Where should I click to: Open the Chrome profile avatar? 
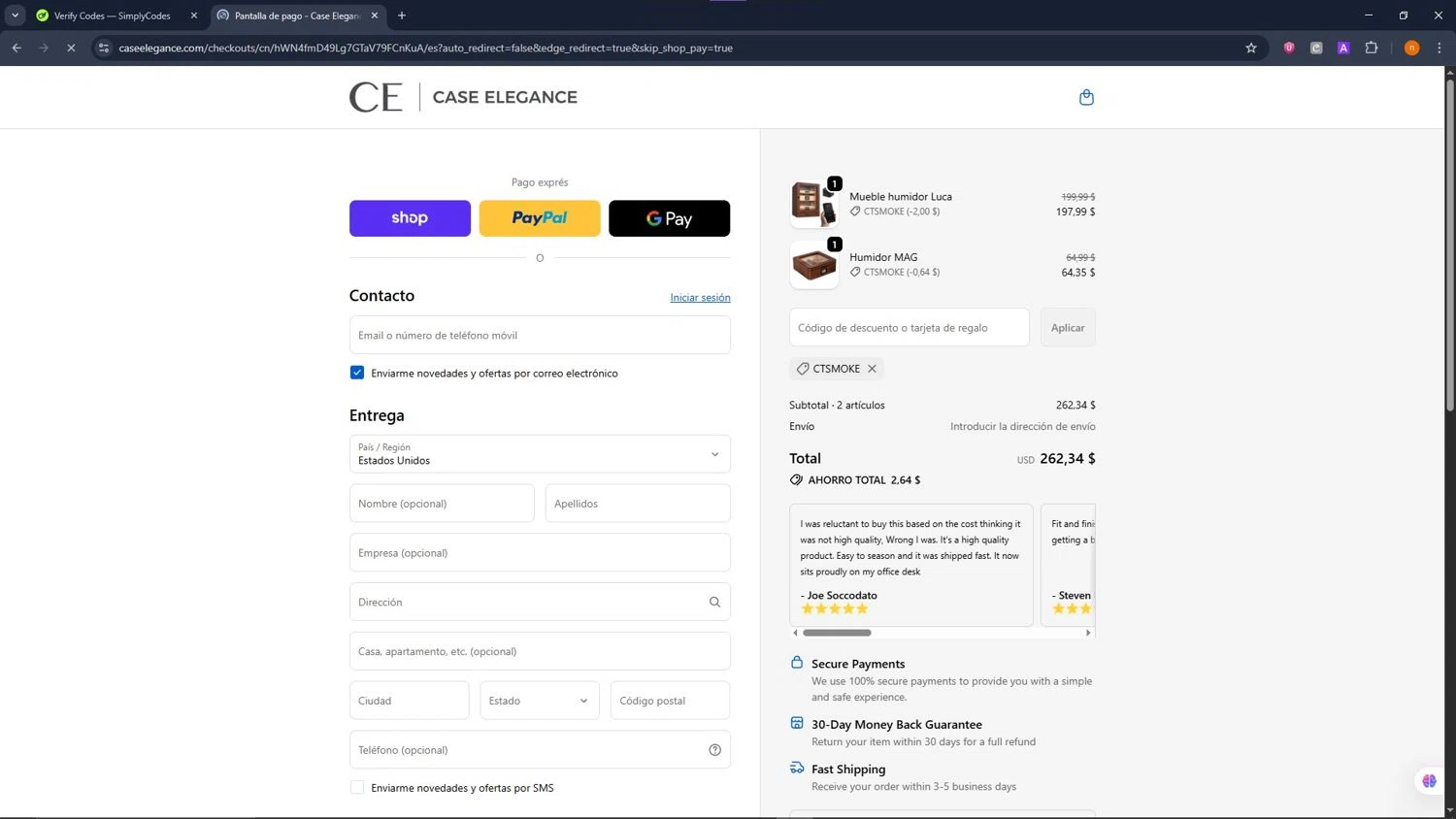coord(1412,48)
